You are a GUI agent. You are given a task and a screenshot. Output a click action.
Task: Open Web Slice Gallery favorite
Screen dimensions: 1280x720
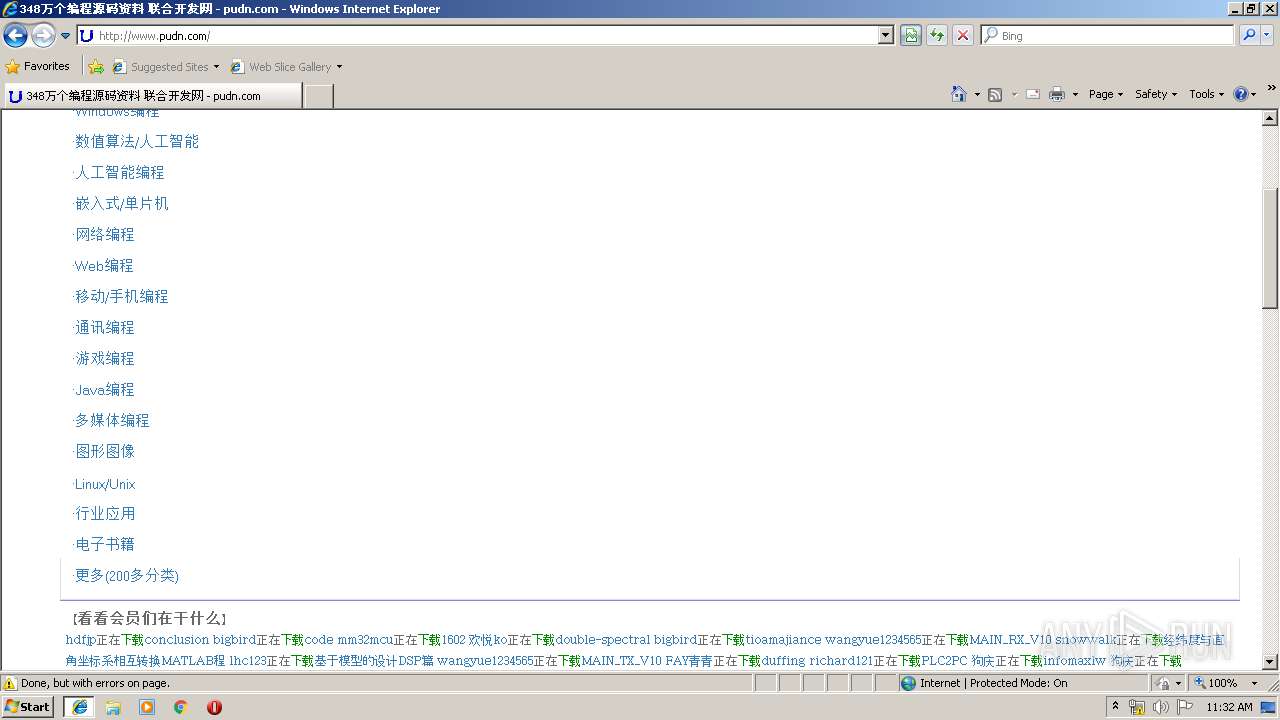click(x=287, y=67)
